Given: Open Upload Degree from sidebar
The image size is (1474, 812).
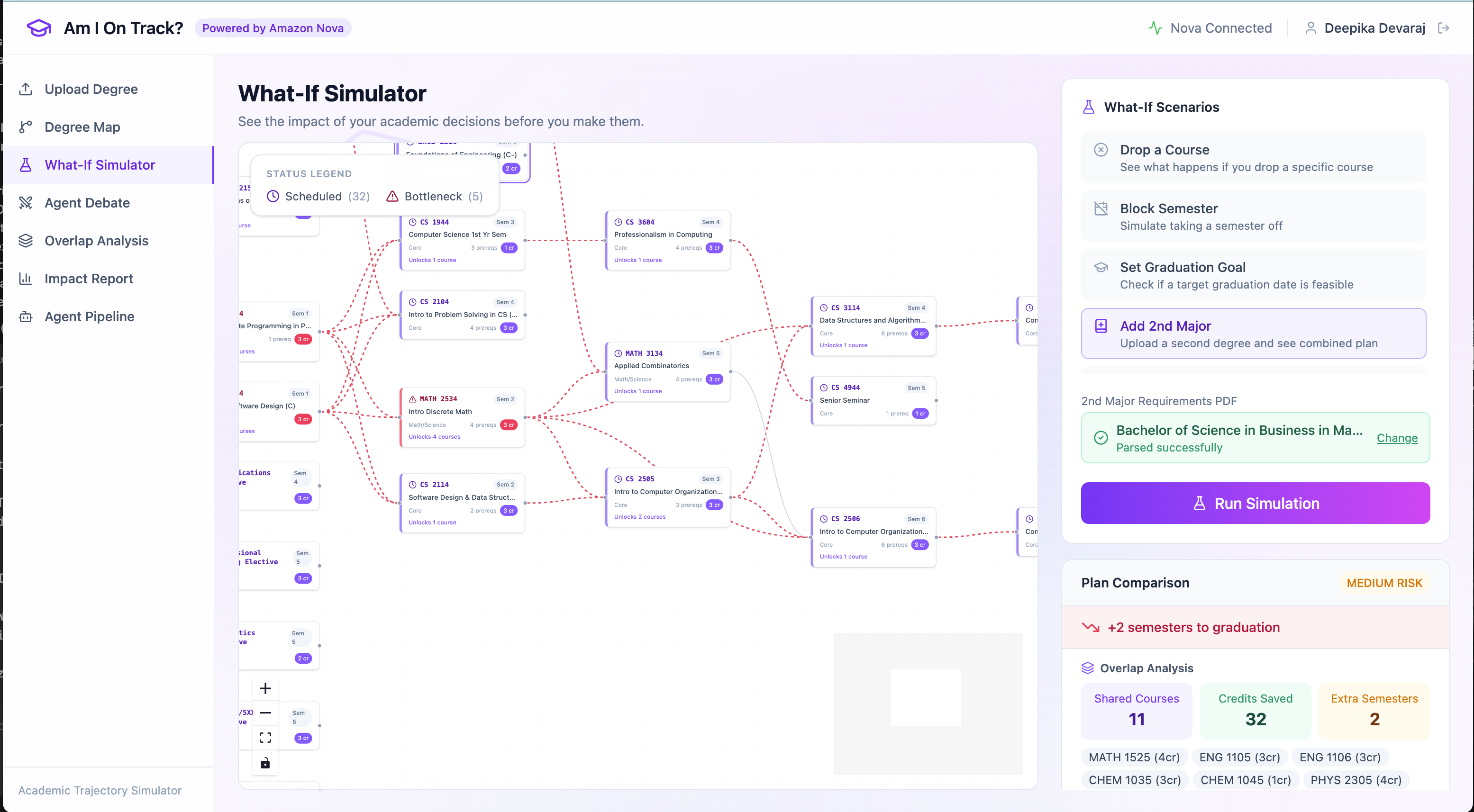Looking at the screenshot, I should [x=91, y=89].
